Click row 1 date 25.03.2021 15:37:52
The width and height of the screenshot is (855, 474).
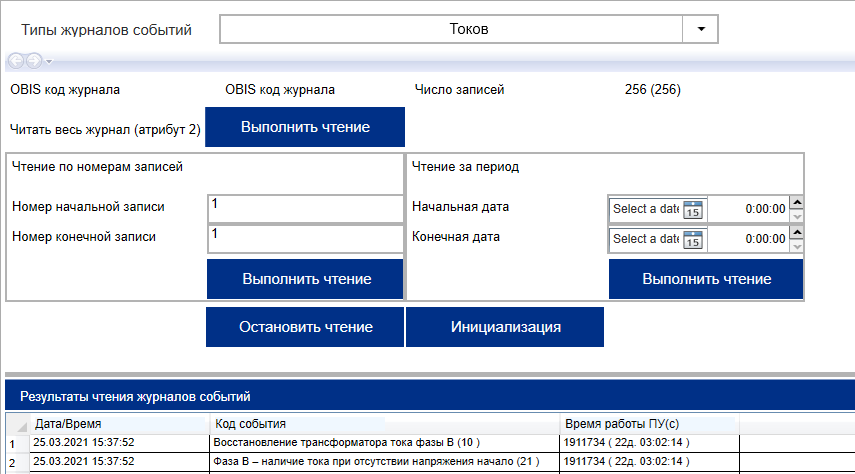119,443
